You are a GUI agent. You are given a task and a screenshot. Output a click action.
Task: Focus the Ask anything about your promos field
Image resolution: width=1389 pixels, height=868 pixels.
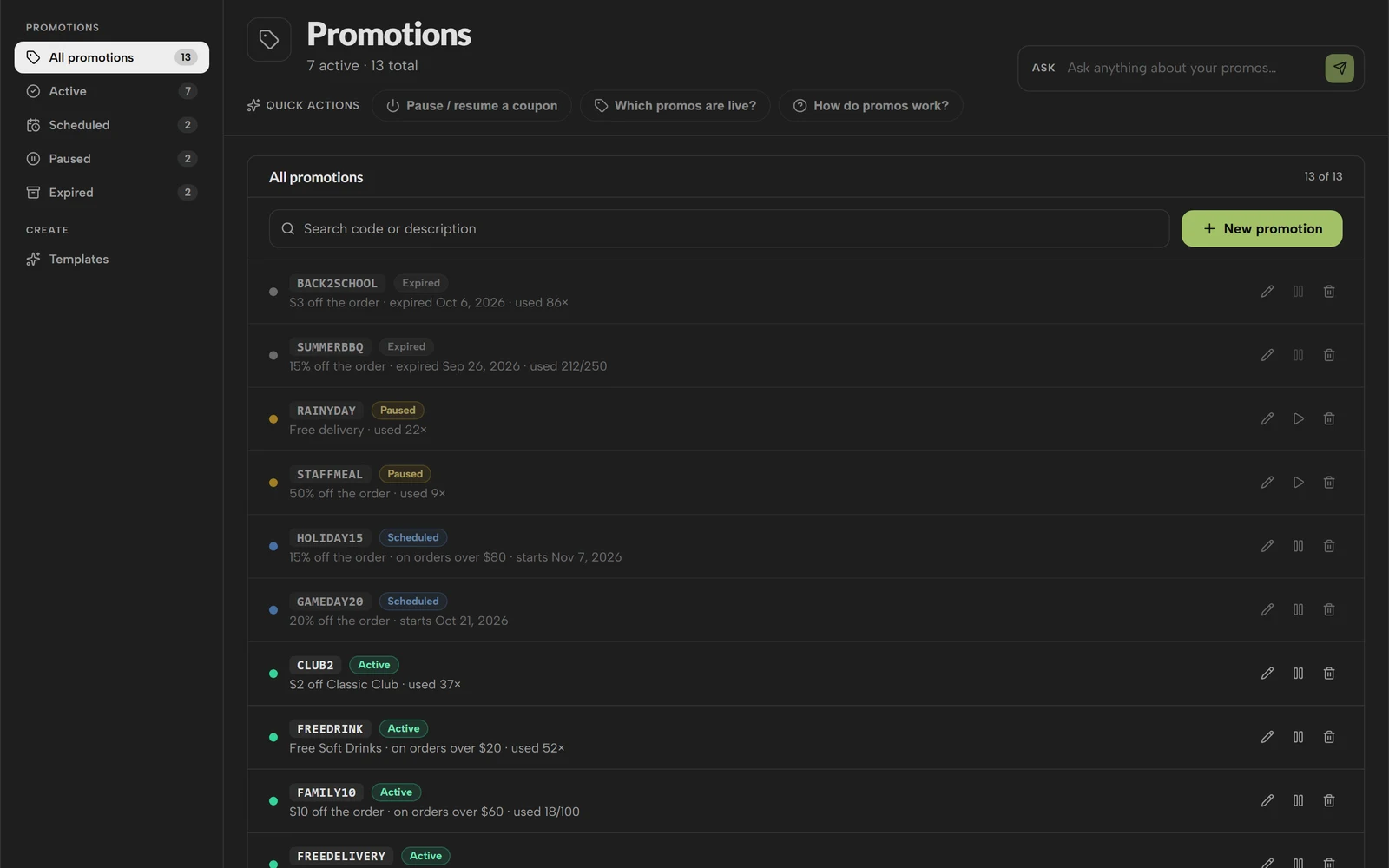1190,68
